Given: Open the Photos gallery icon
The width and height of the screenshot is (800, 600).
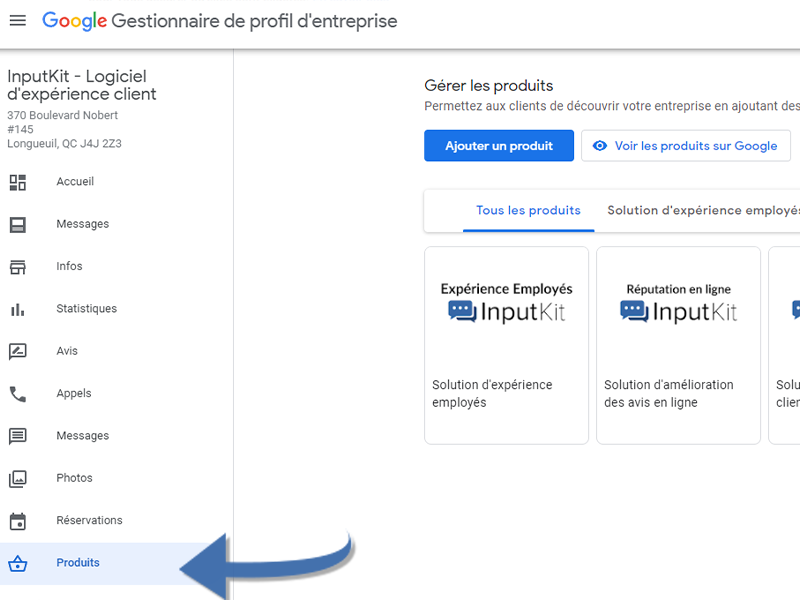Looking at the screenshot, I should click(x=18, y=479).
